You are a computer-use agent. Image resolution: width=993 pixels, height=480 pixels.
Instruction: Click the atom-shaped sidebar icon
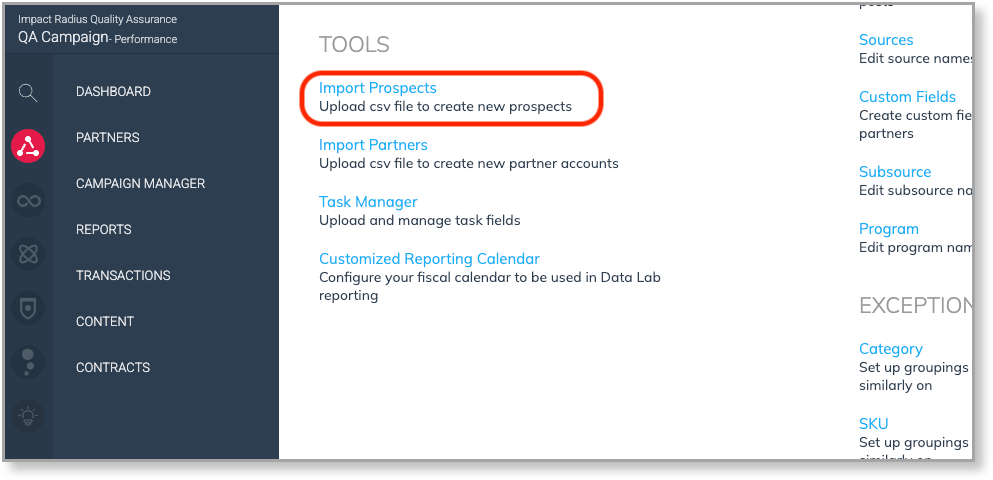[x=28, y=254]
